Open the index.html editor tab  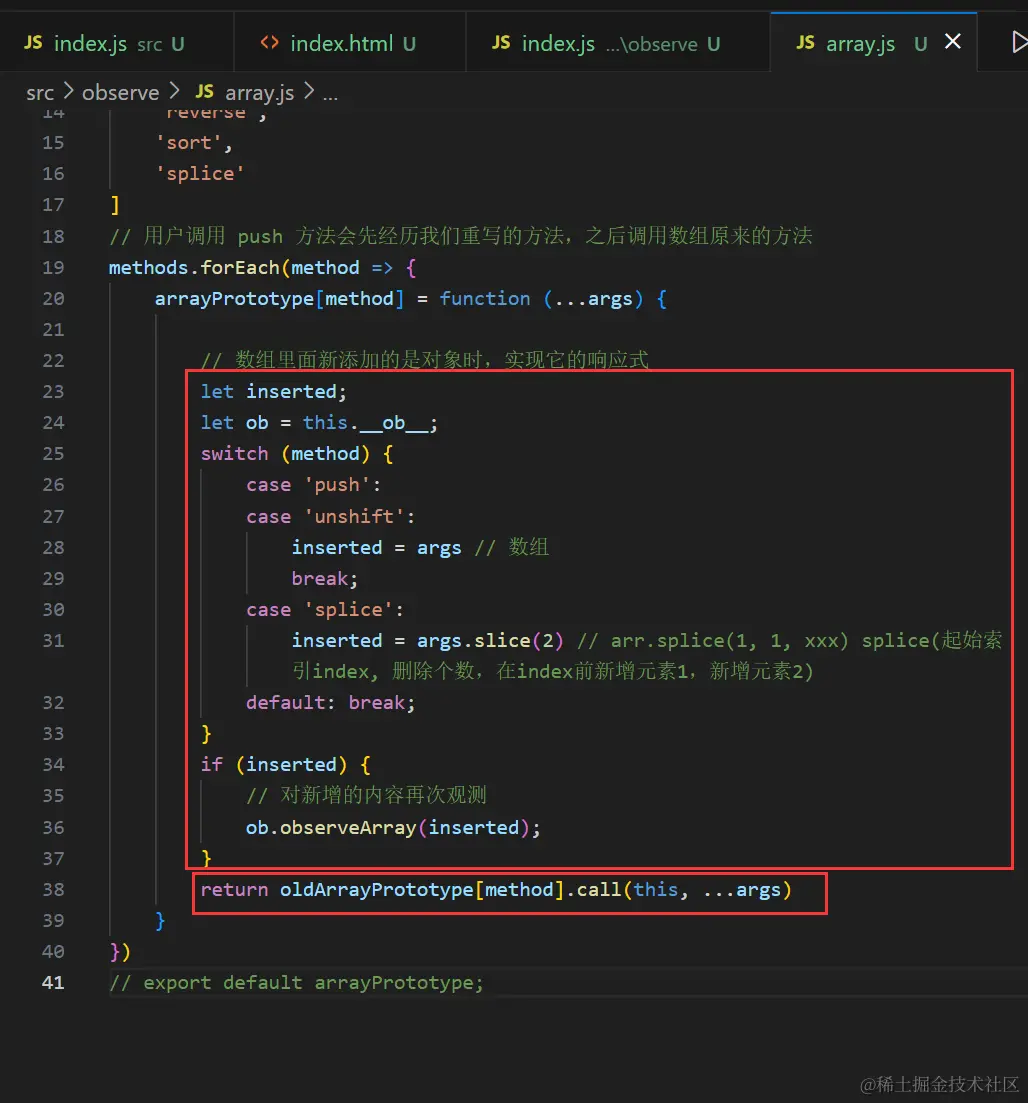350,44
